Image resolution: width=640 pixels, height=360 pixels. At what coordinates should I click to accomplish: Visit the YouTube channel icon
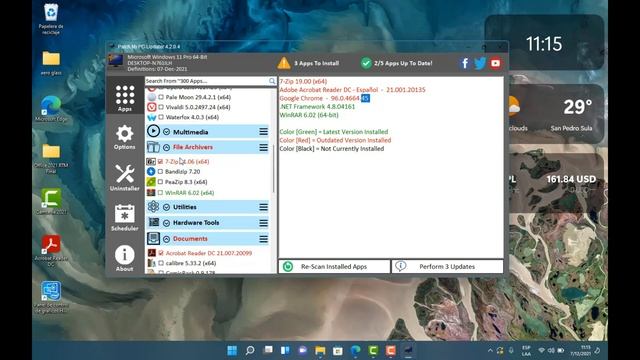[x=496, y=63]
